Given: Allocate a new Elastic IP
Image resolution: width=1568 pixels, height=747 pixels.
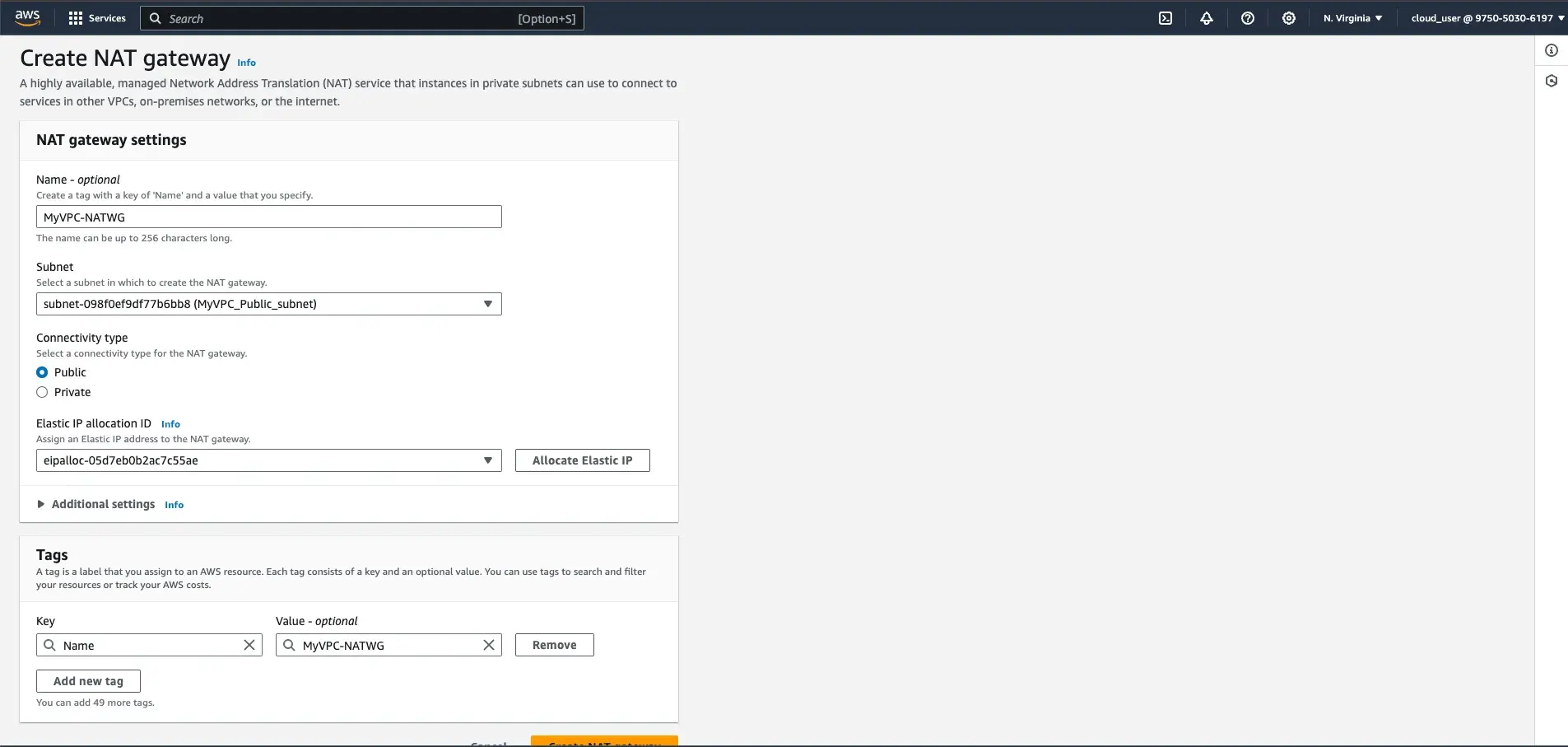Looking at the screenshot, I should coord(582,460).
